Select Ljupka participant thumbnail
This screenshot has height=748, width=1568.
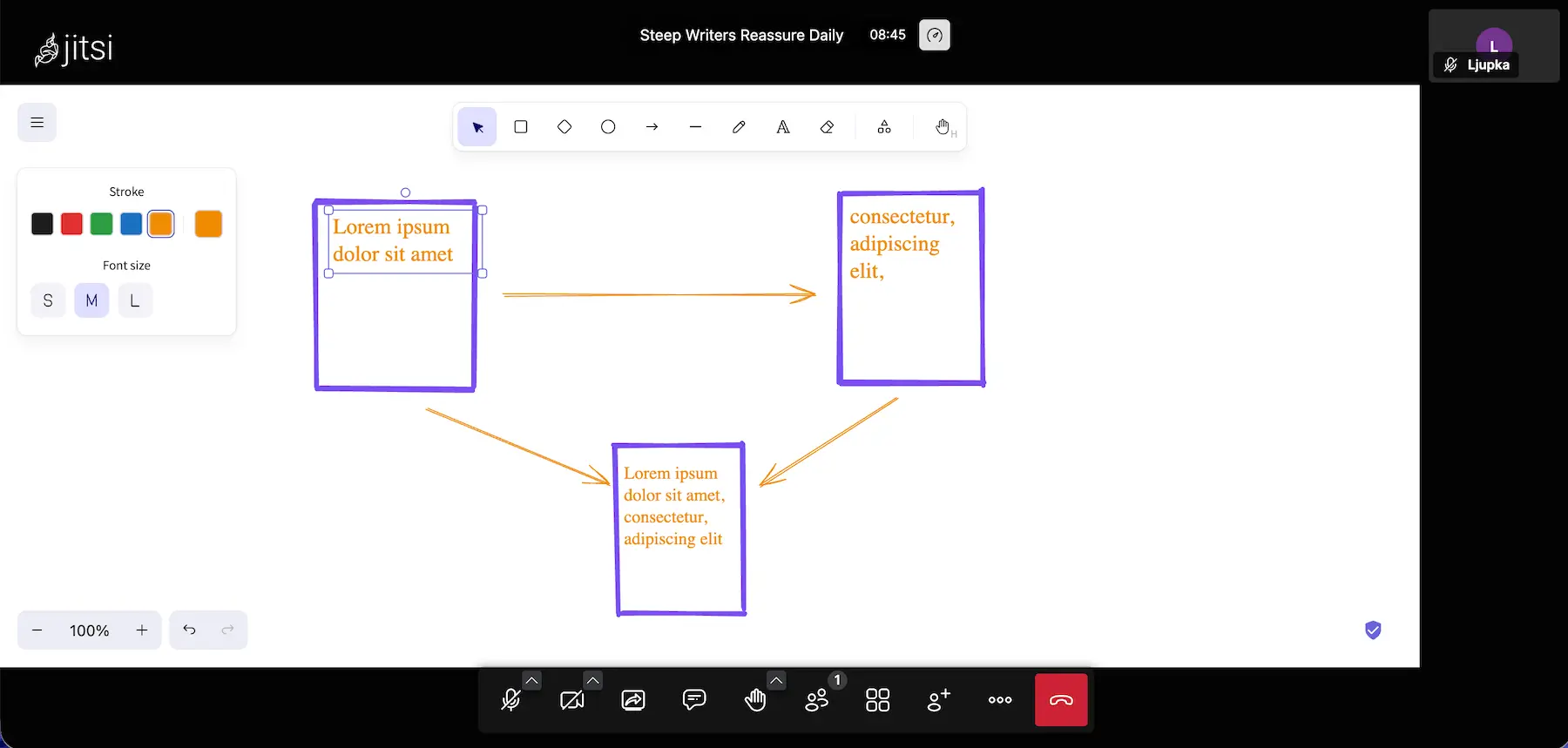(1494, 46)
